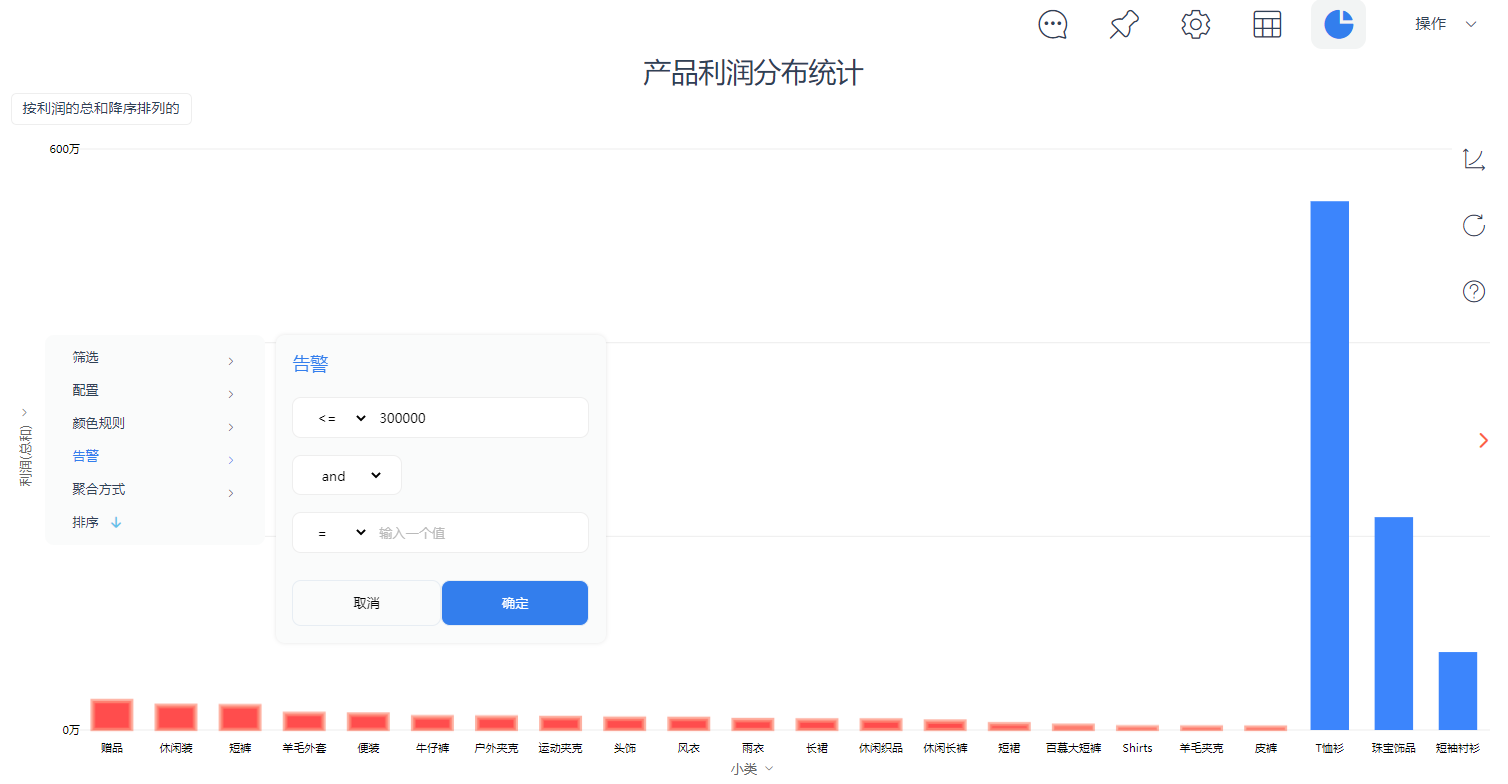Pin the chart using the pushpin icon

[1123, 24]
